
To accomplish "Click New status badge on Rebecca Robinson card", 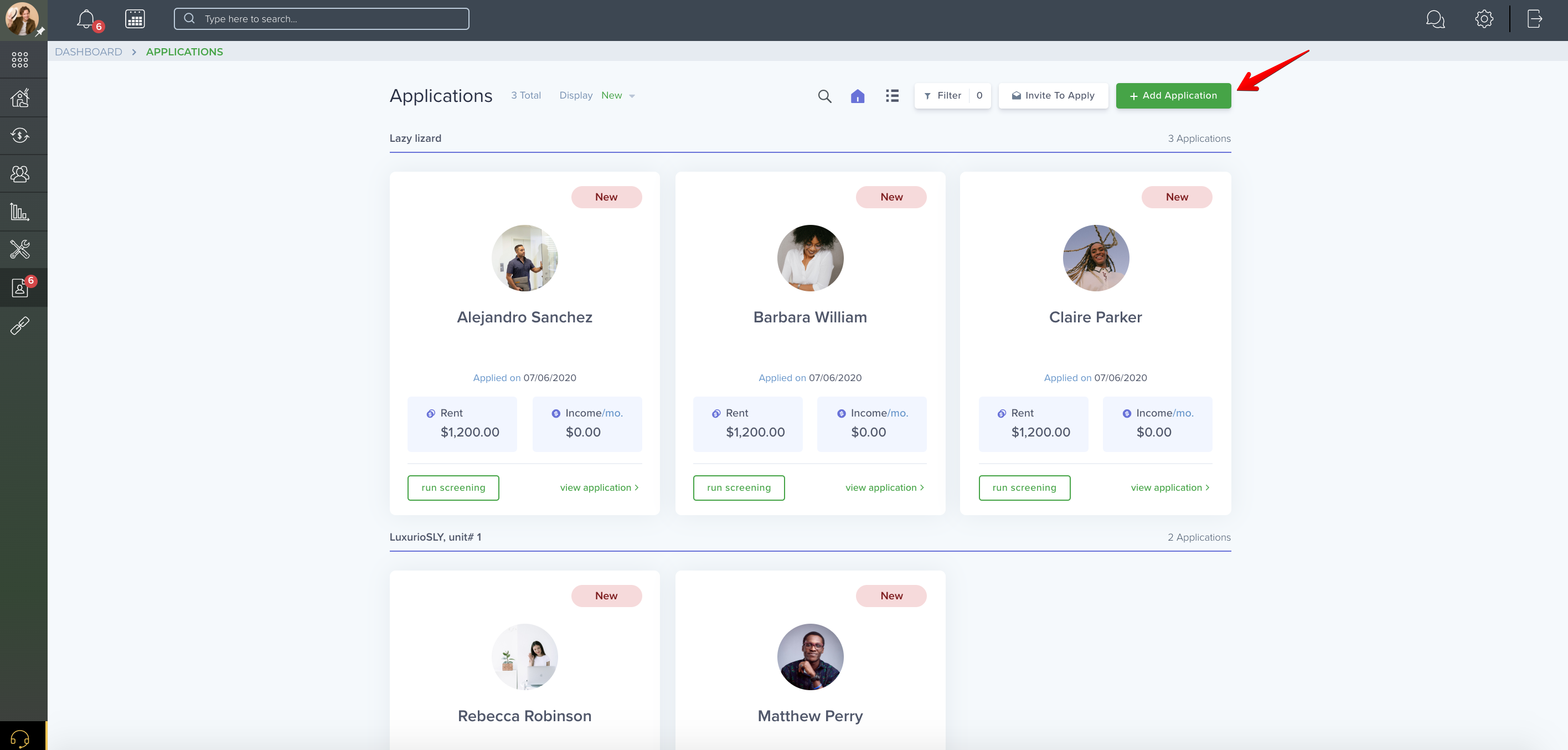I will 606,596.
